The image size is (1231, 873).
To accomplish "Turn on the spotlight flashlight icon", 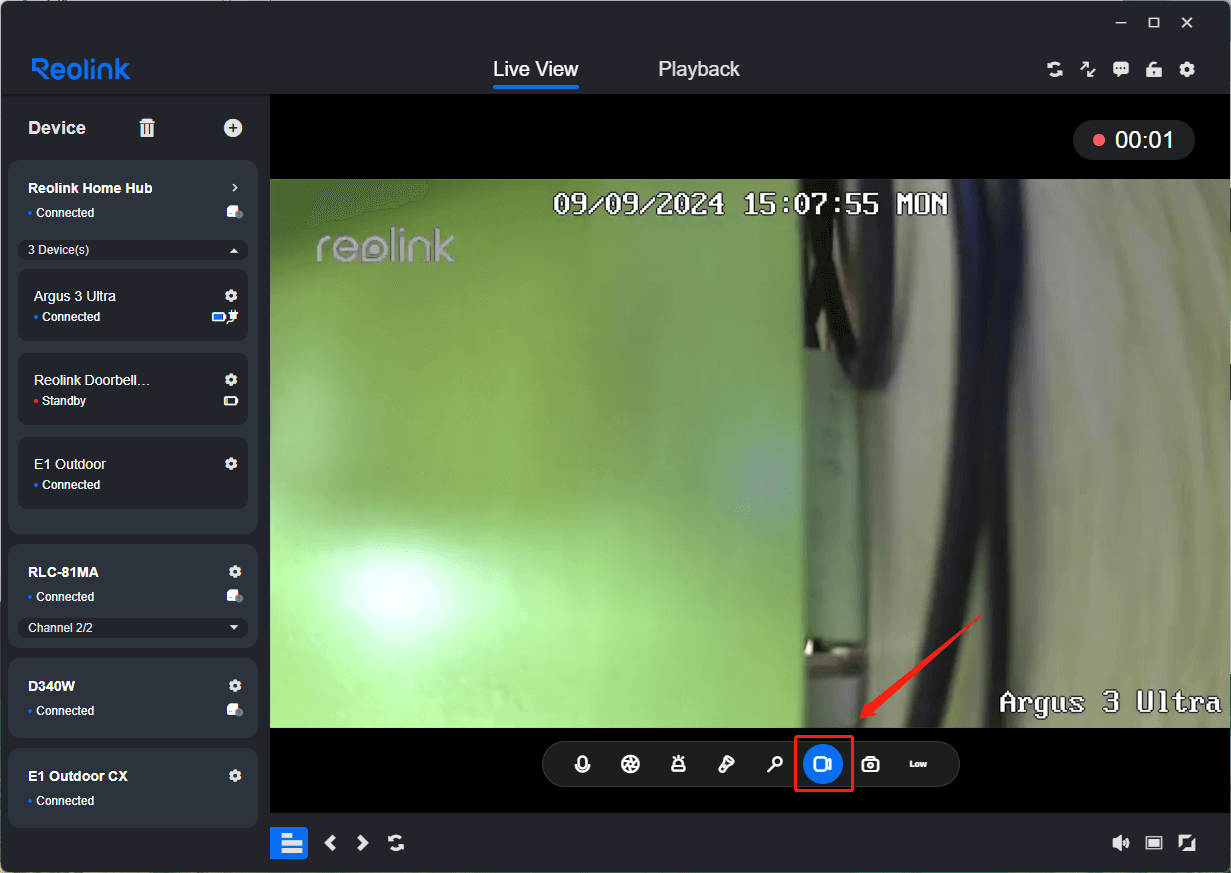I will [726, 764].
